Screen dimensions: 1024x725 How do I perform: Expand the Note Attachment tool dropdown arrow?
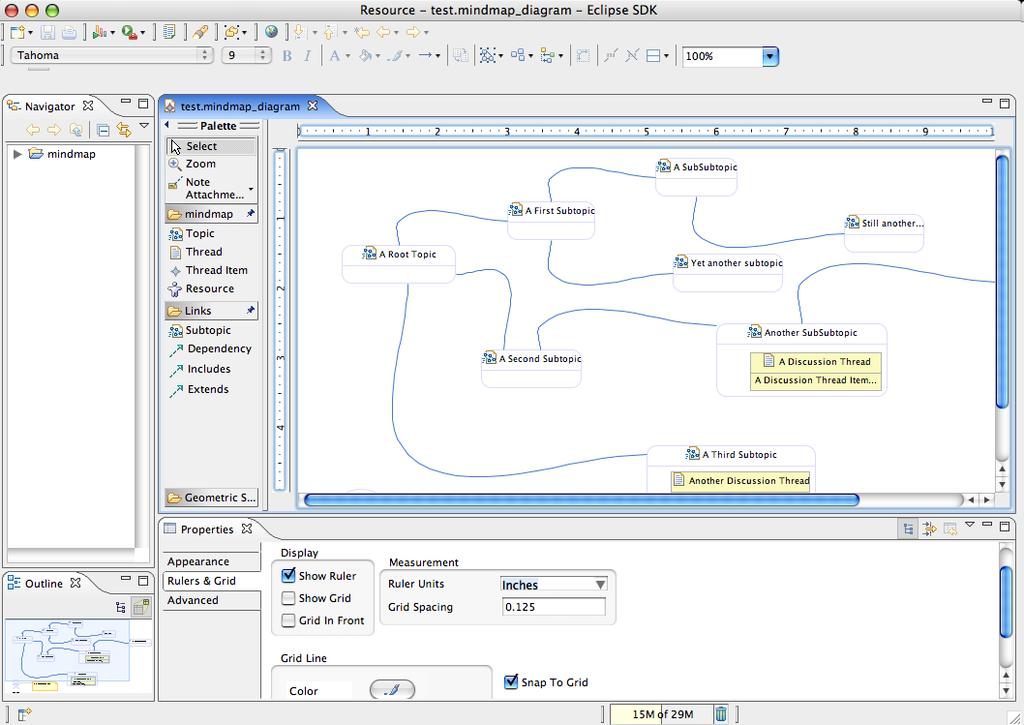pyautogui.click(x=251, y=189)
